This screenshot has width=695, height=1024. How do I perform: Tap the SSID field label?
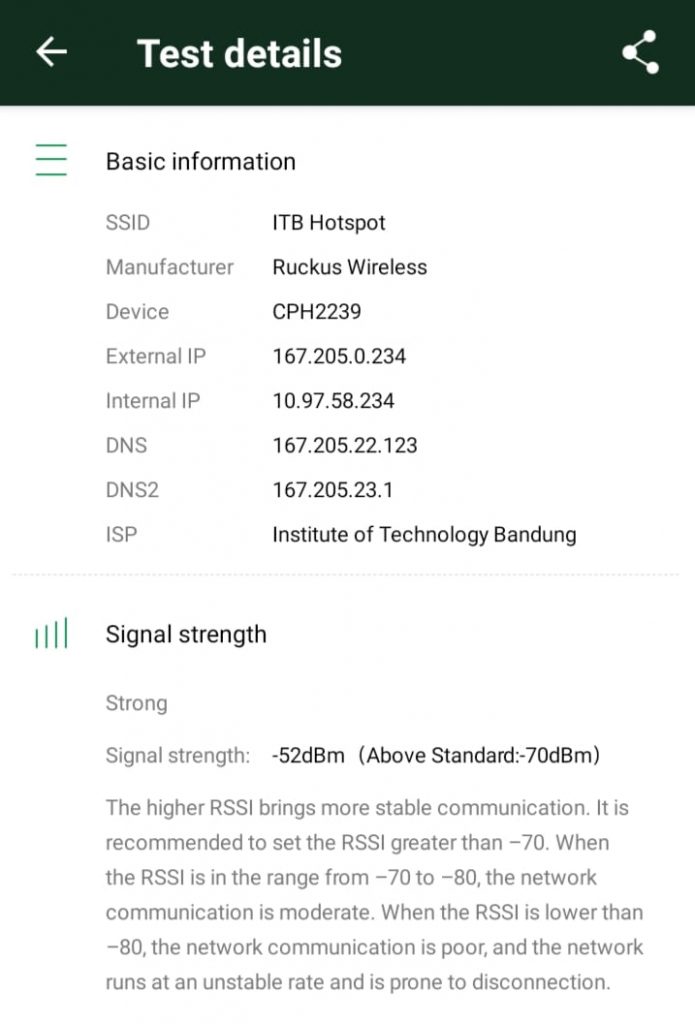(x=127, y=223)
